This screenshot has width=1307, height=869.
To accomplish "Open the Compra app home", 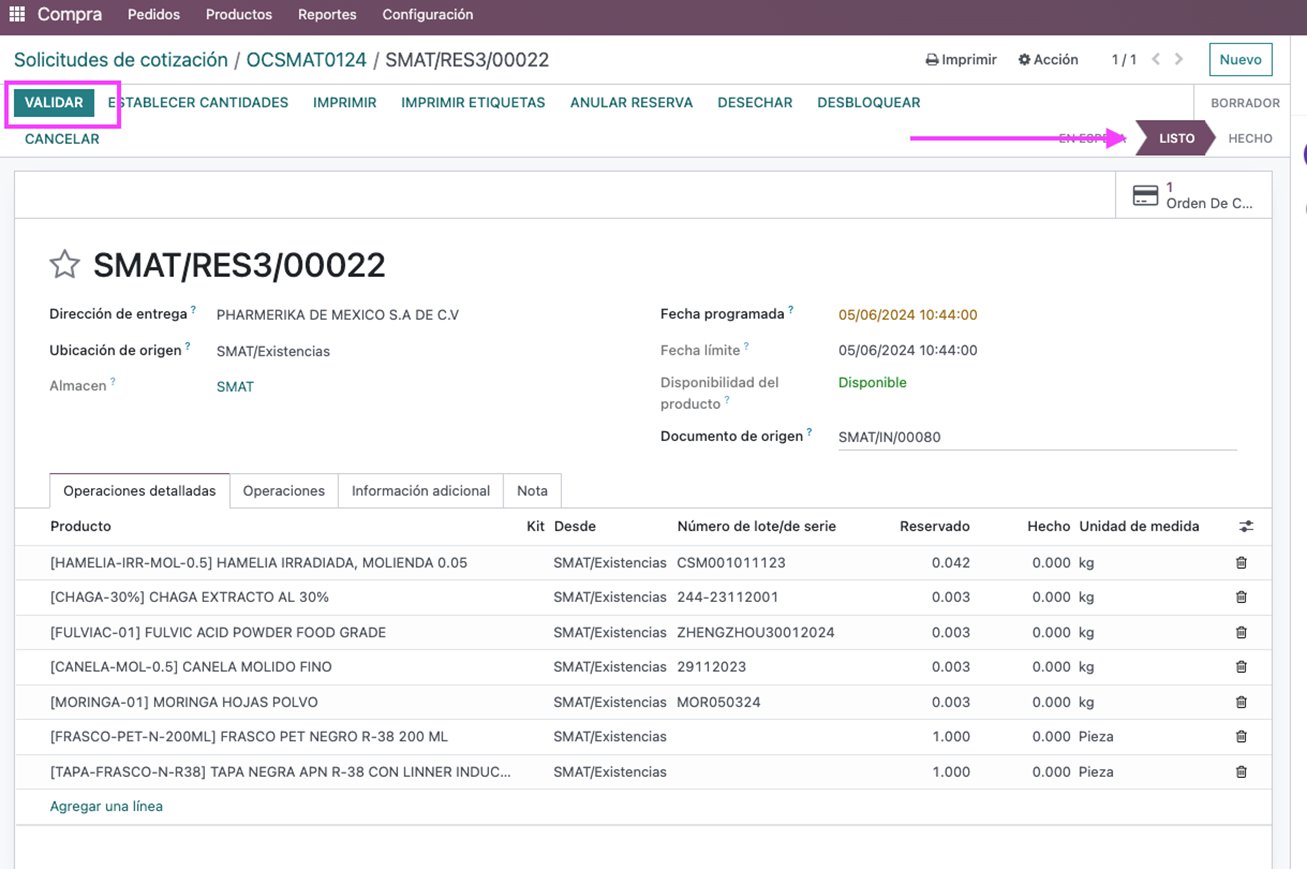I will coord(70,15).
